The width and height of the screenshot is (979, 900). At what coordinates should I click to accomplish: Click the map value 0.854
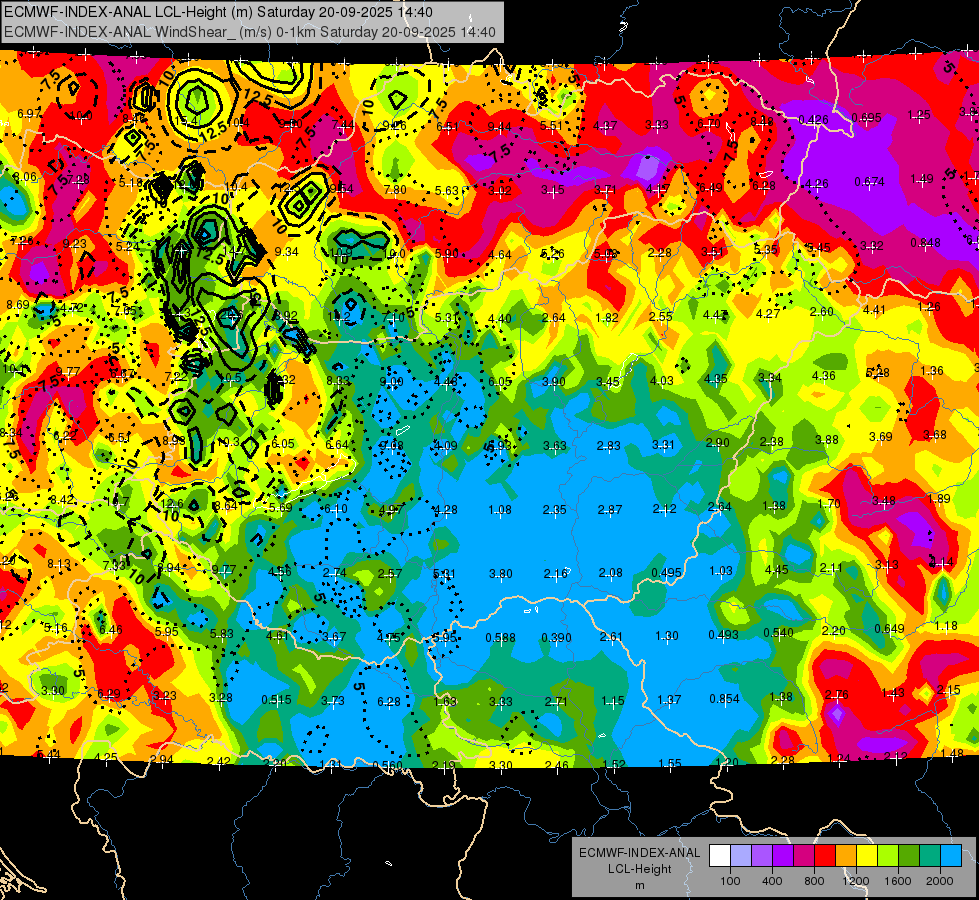point(724,699)
